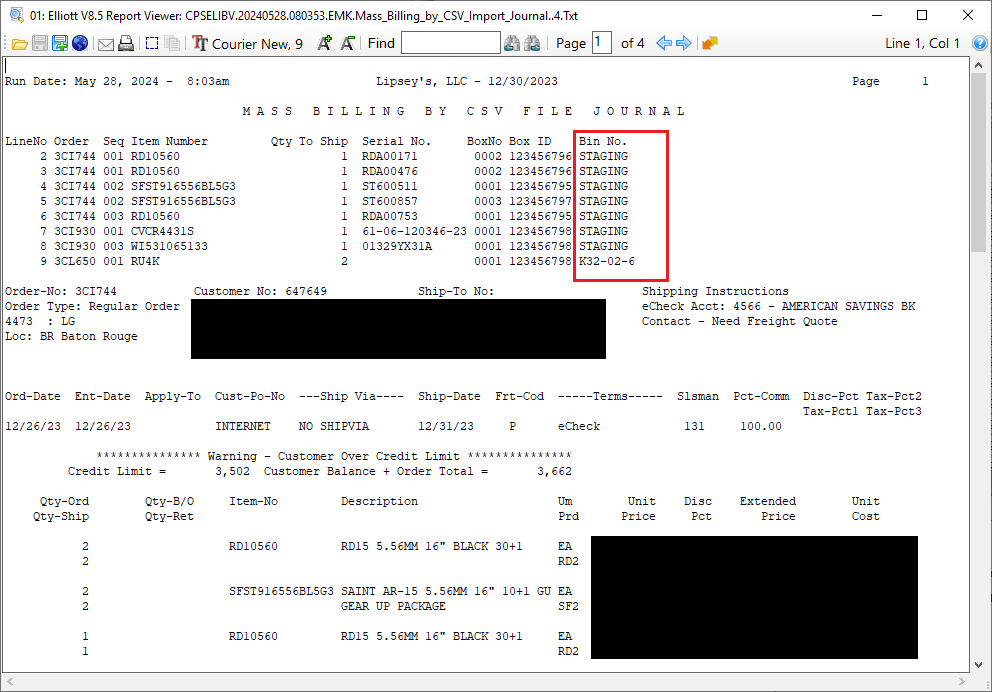Viewport: 992px width, 692px height.
Task: Click 'Customer Over Credit Limit' warning line
Action: (x=334, y=456)
